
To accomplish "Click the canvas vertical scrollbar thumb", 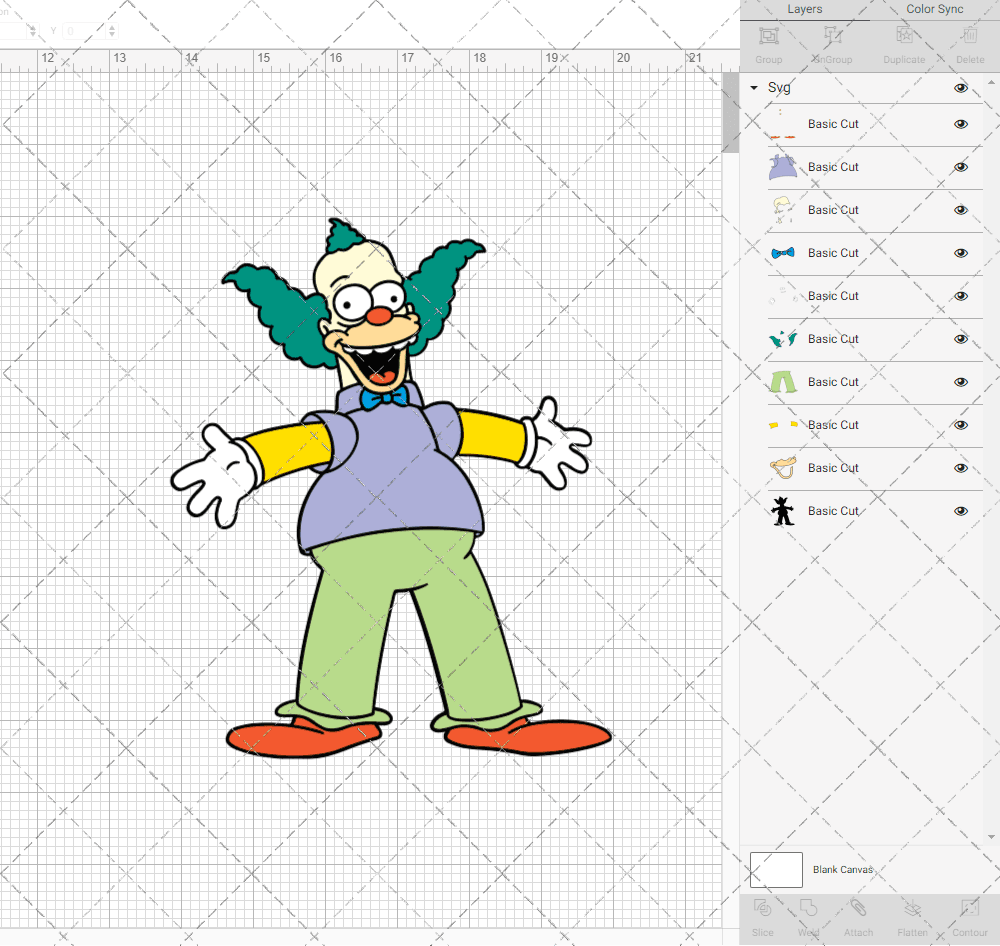I will [730, 112].
